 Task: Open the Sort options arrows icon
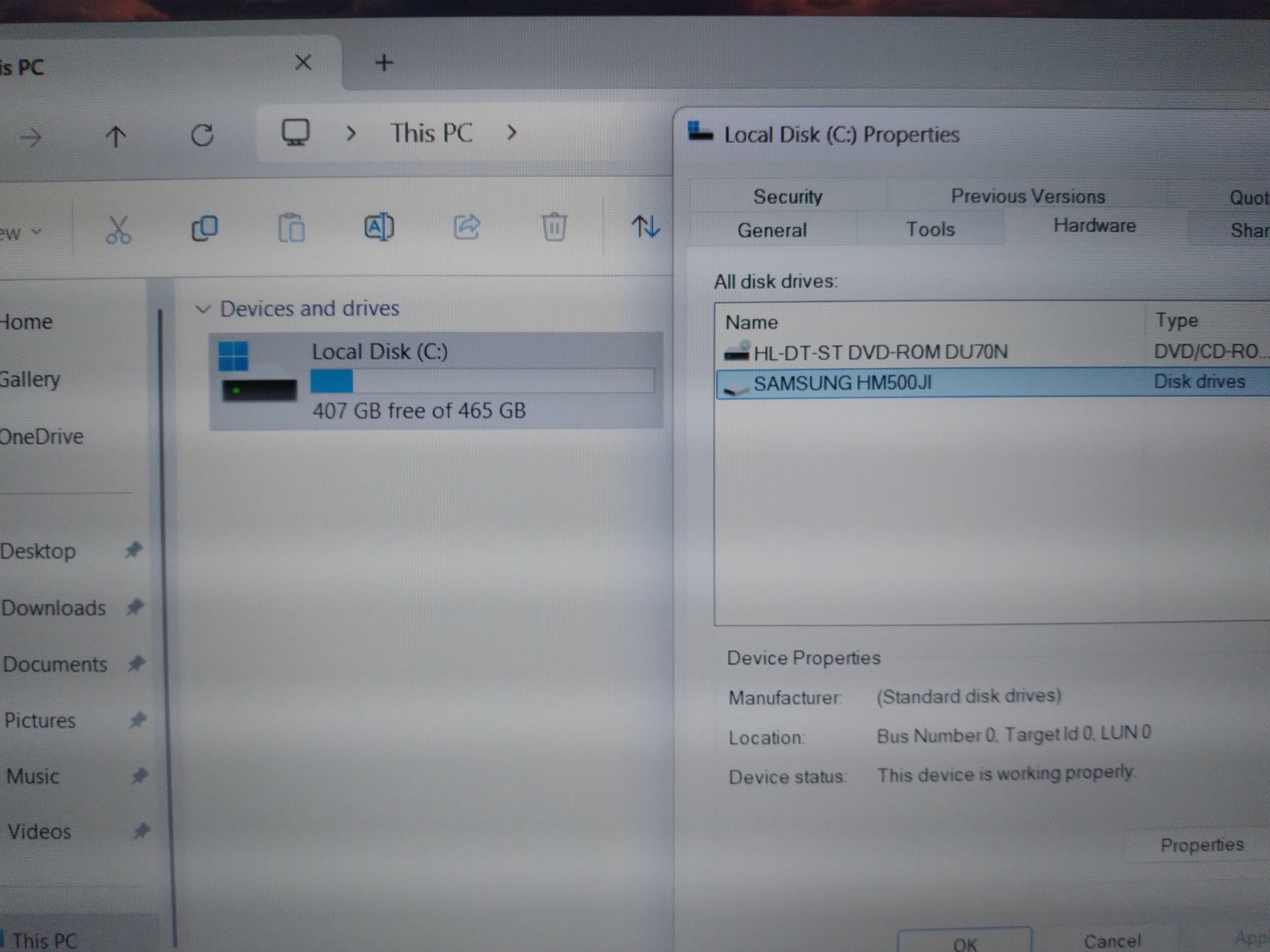[645, 227]
